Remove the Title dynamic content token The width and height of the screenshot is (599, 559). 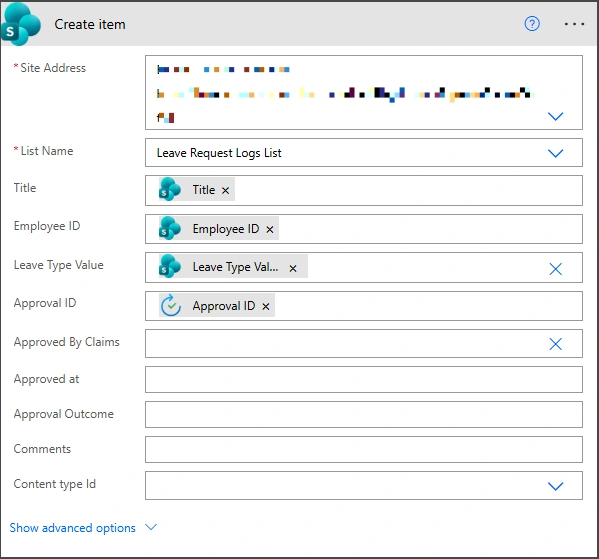click(225, 190)
